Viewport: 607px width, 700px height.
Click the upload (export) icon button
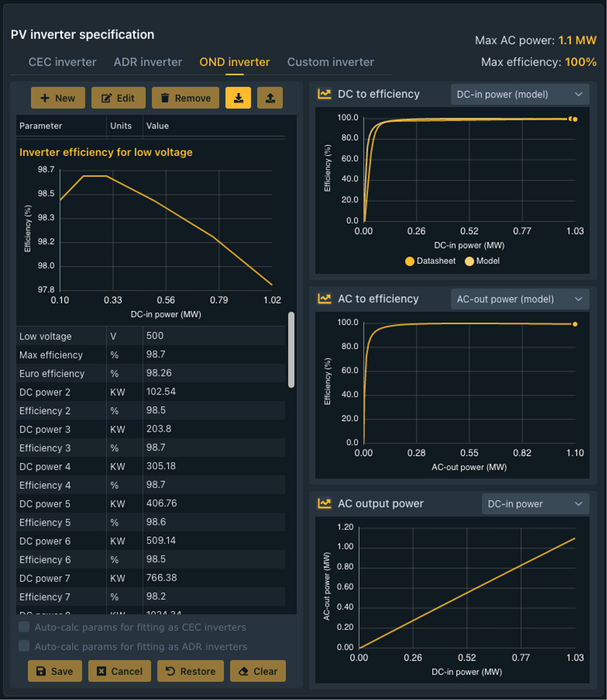pos(269,98)
